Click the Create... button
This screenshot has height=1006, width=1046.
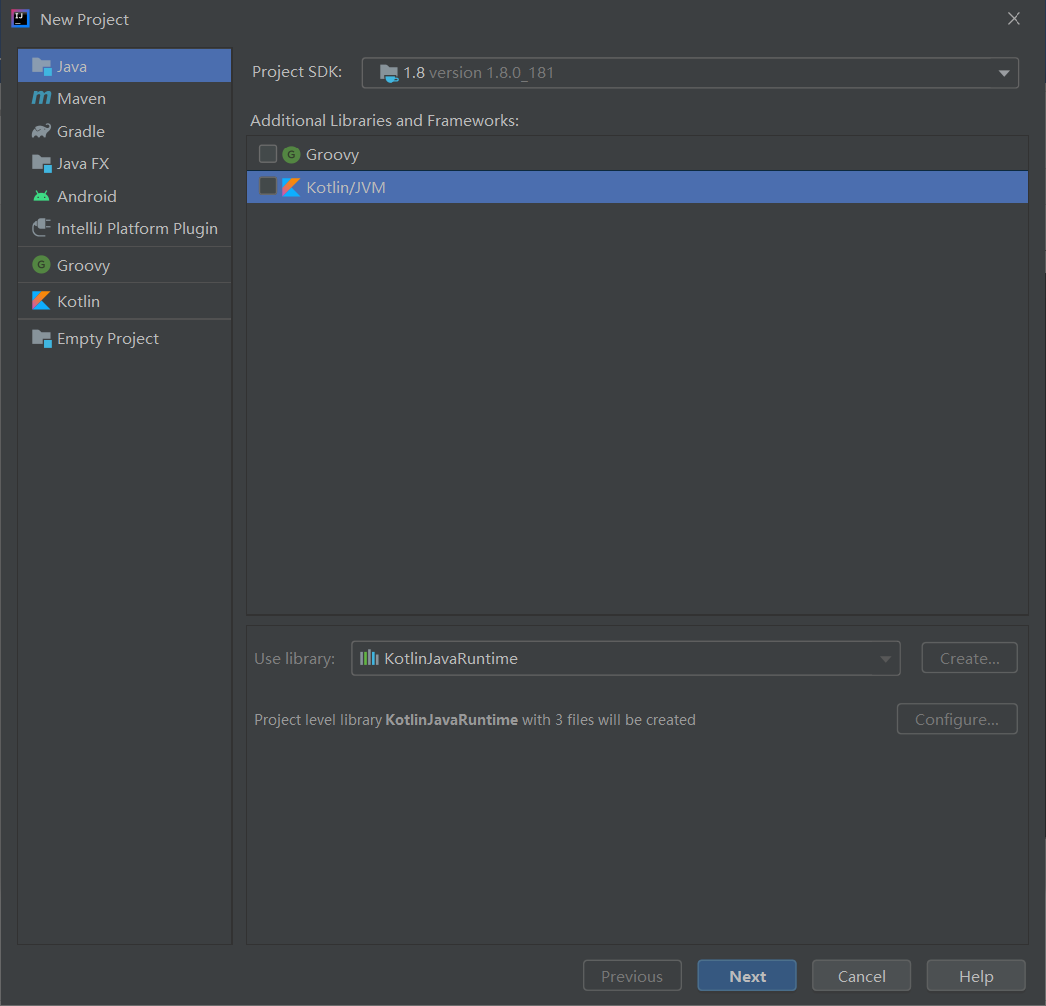[969, 658]
